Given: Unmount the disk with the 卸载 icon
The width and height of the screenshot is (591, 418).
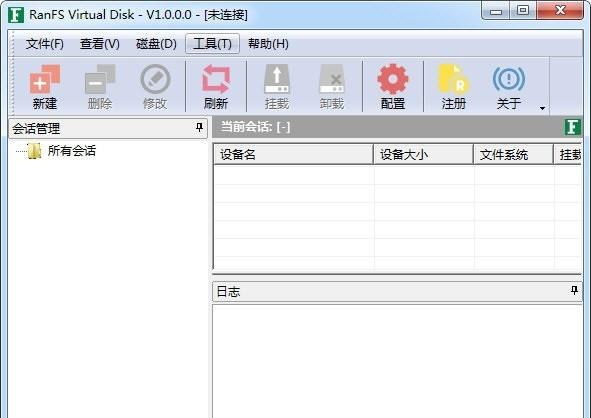Looking at the screenshot, I should coord(332,79).
